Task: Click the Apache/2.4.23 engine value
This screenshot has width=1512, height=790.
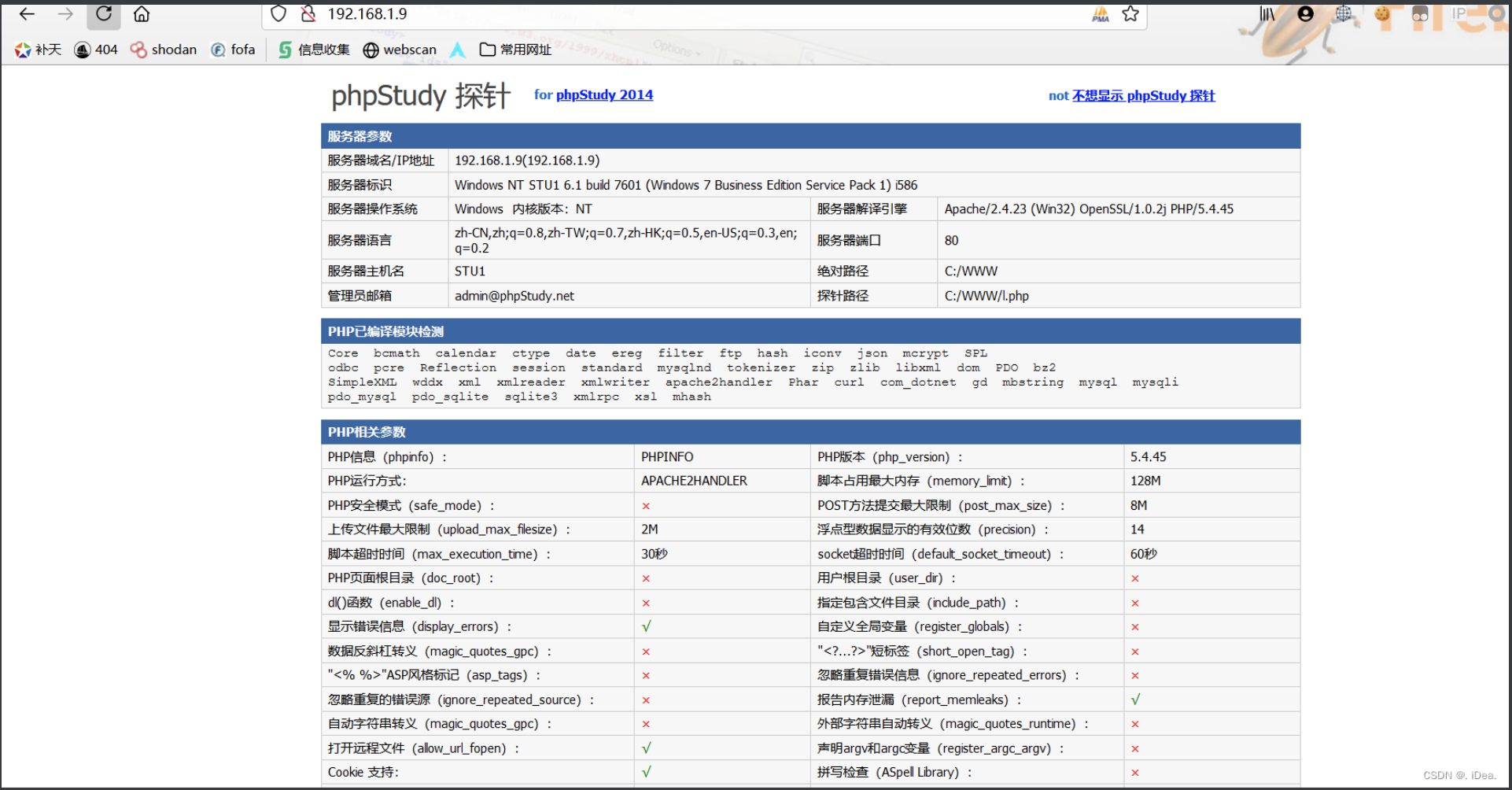Action: [1089, 209]
